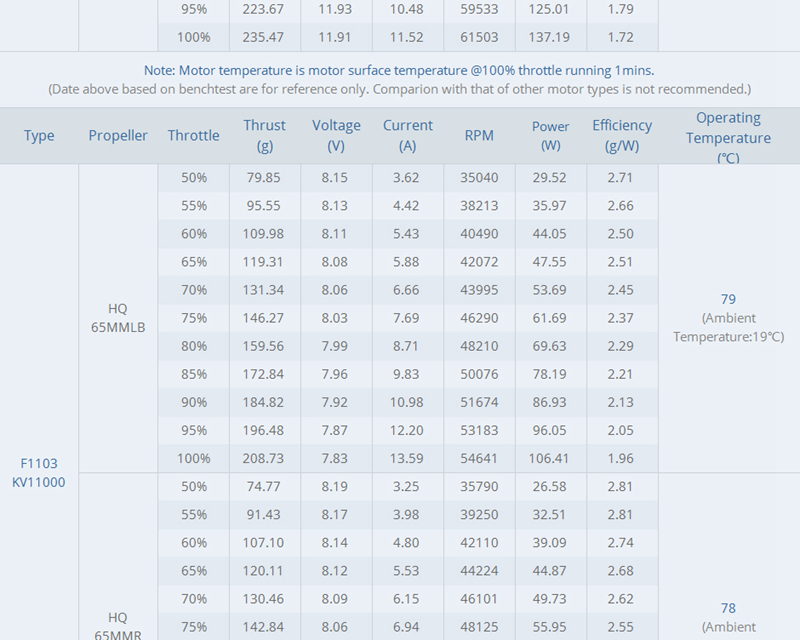Click the Current (A) column header
Screen dimensions: 800x640
coord(408,135)
